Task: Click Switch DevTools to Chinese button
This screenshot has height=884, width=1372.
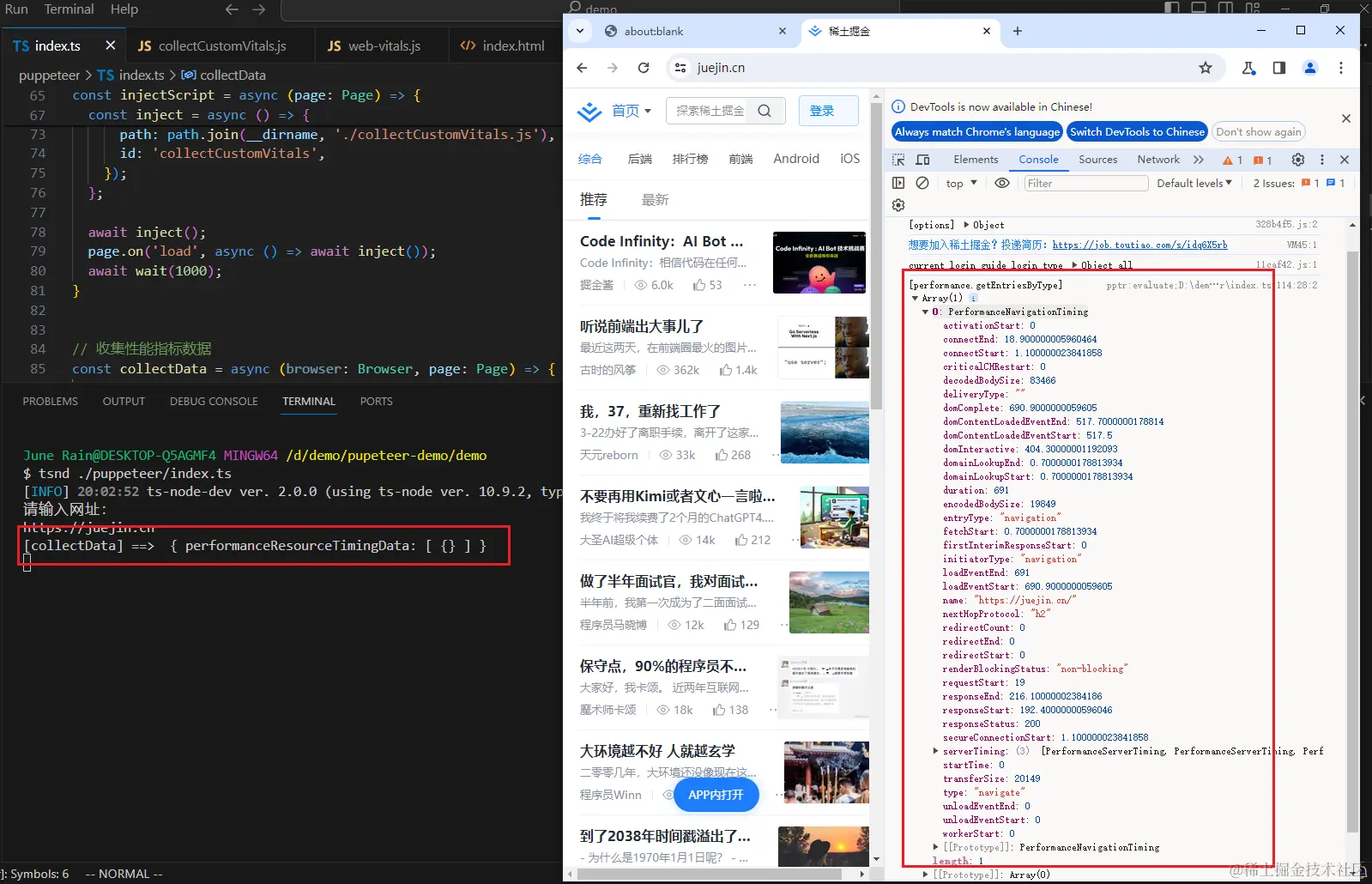Action: tap(1137, 132)
